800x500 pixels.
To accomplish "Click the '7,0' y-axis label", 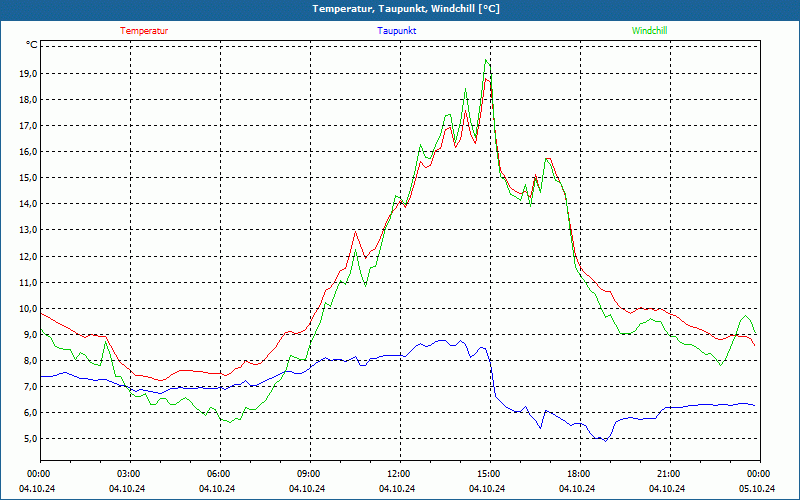I will (x=31, y=386).
